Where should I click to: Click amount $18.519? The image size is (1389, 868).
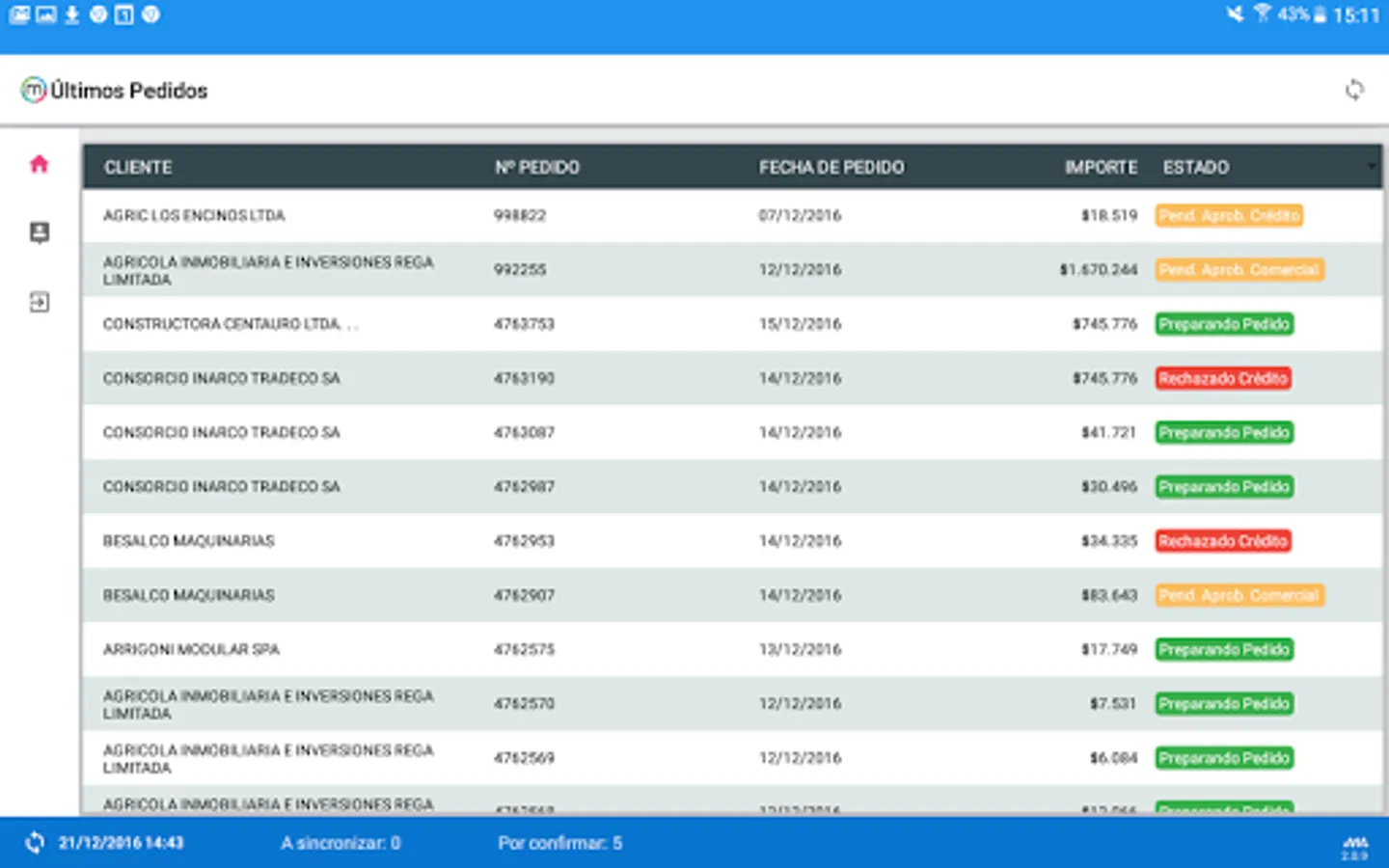tap(1109, 215)
